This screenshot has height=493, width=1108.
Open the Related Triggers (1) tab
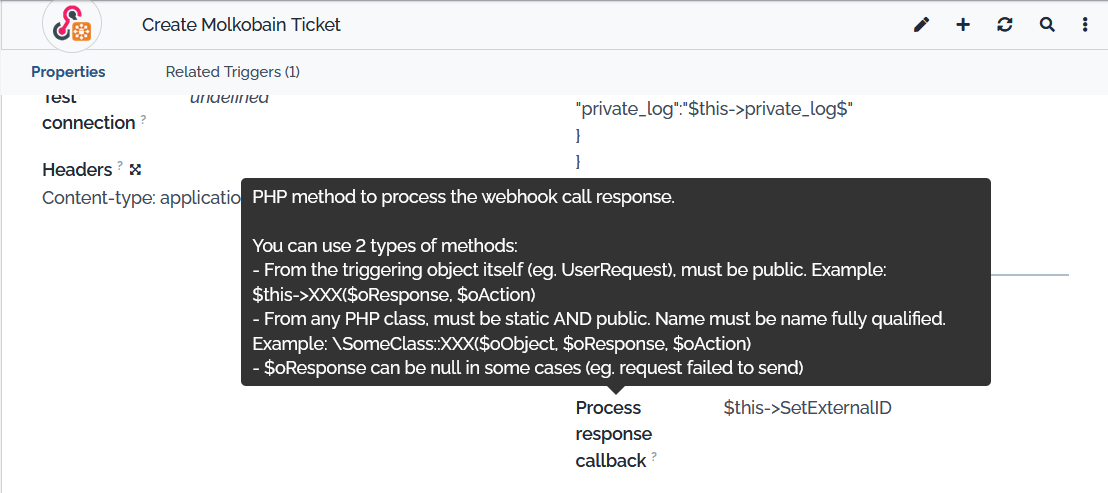pos(232,72)
